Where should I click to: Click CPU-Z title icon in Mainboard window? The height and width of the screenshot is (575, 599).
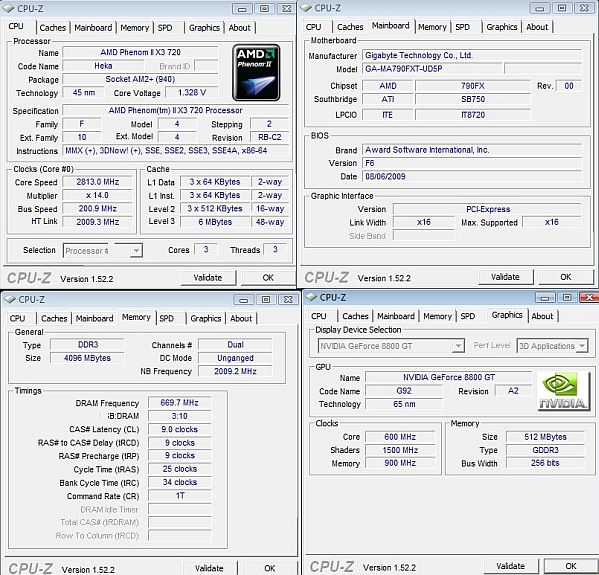306,8
